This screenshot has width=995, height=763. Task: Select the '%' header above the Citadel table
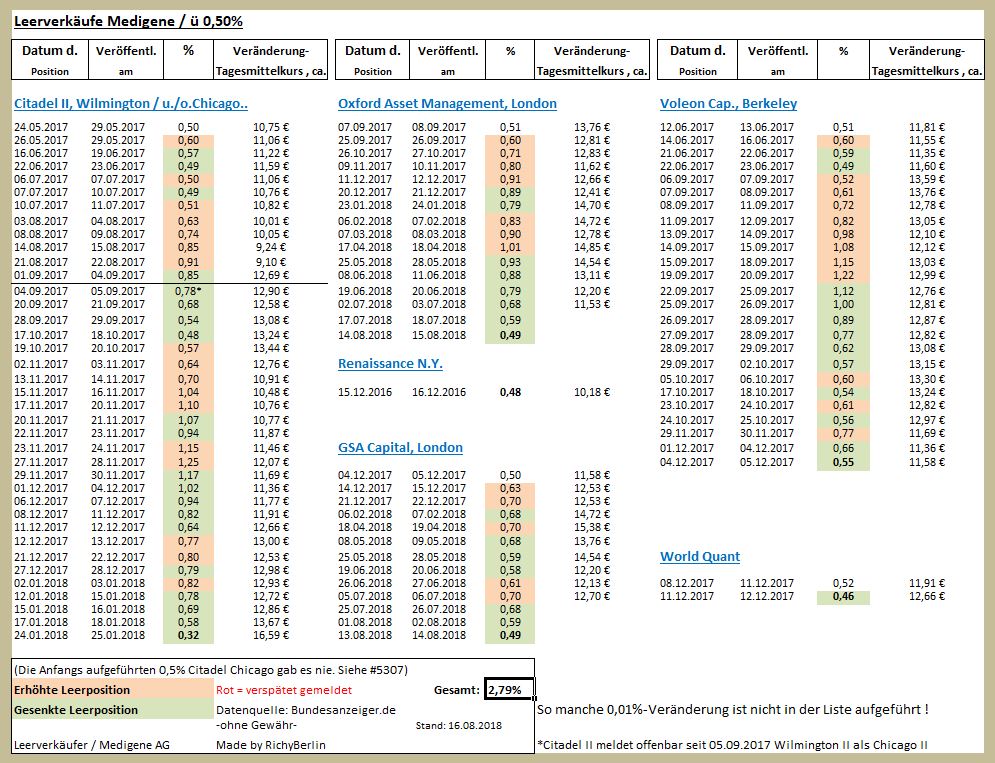(188, 60)
